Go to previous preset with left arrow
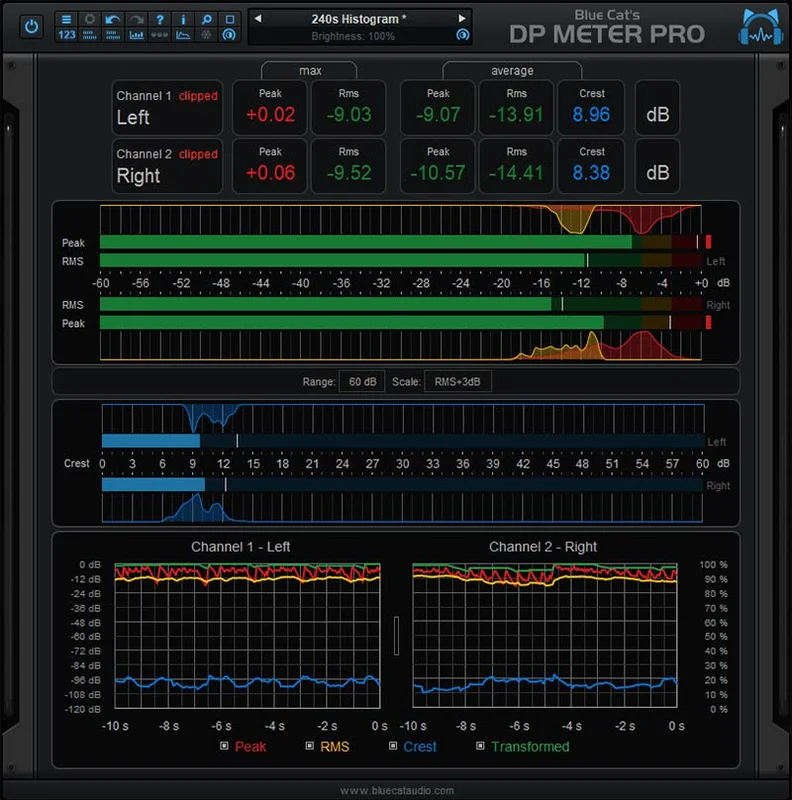Image resolution: width=792 pixels, height=800 pixels. coord(258,19)
